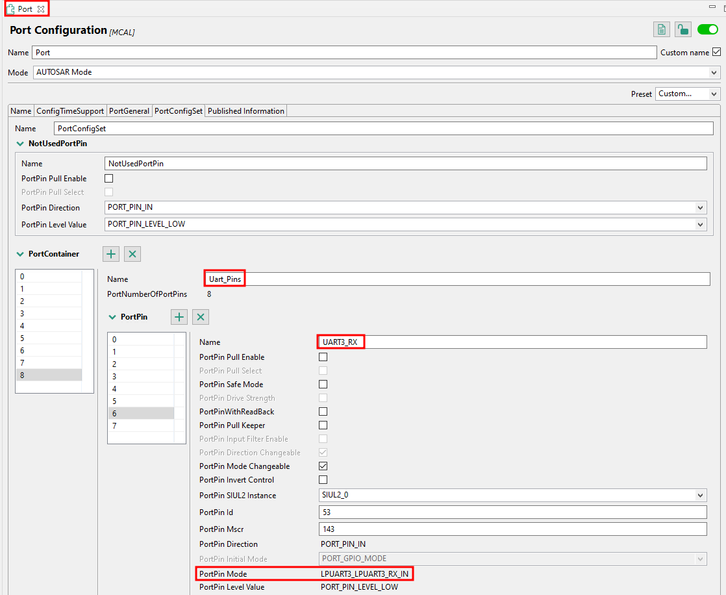Collapse the PortContainer section
The image size is (726, 595).
point(20,254)
